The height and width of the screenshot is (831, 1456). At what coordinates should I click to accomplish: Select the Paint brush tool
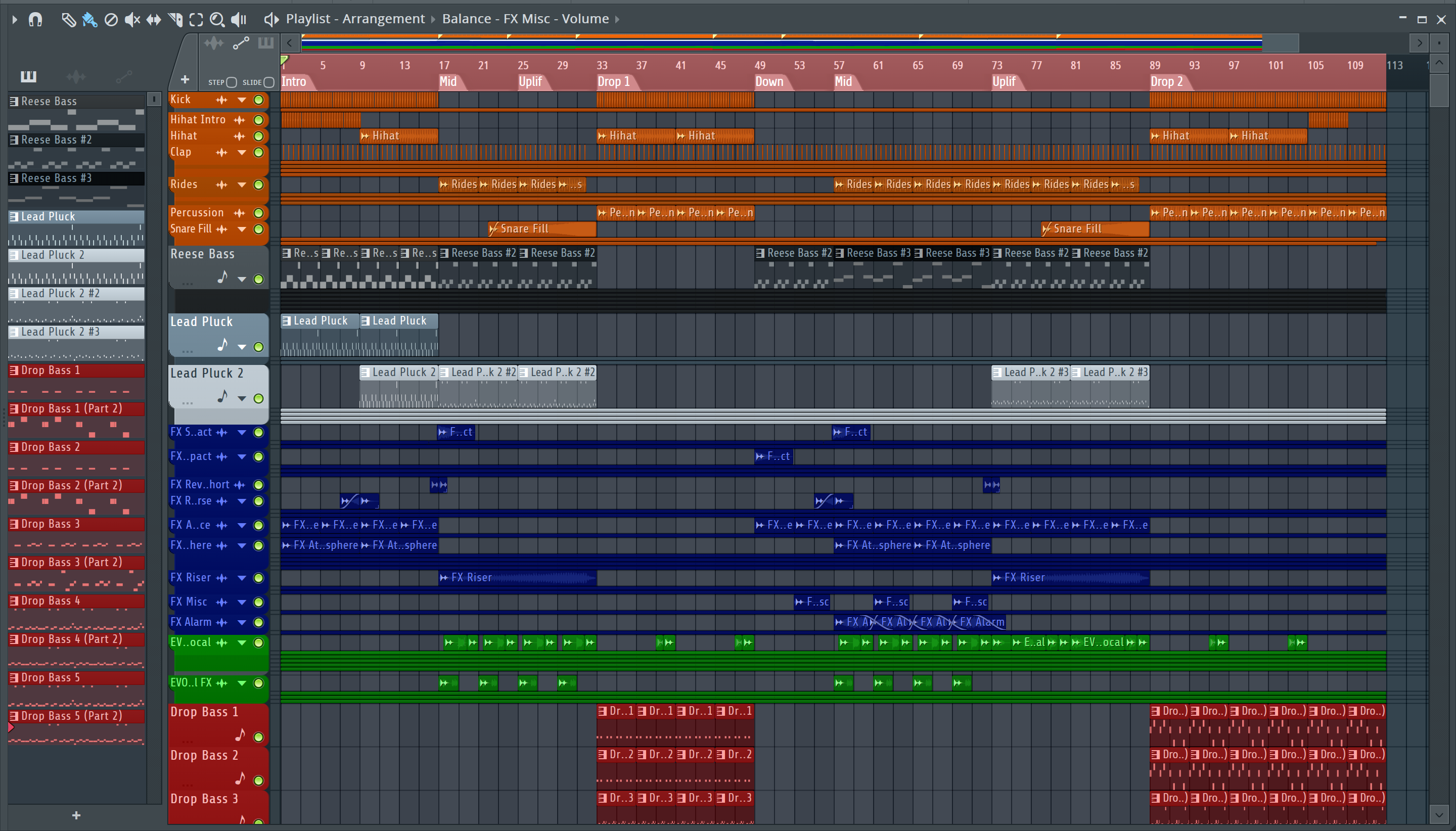point(89,19)
